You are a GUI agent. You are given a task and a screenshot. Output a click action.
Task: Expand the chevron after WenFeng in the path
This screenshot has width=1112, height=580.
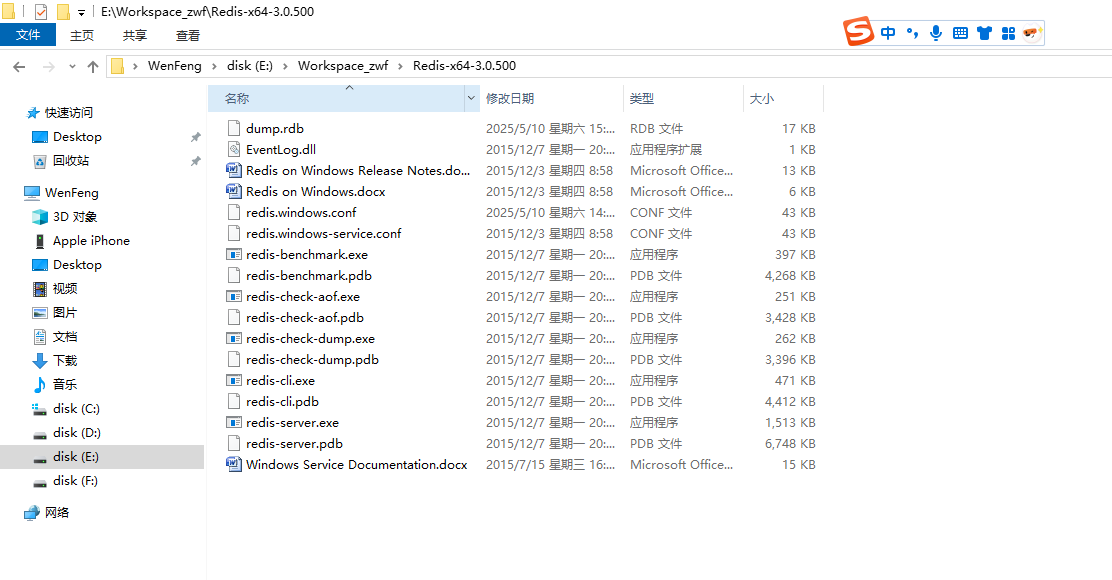pyautogui.click(x=214, y=66)
